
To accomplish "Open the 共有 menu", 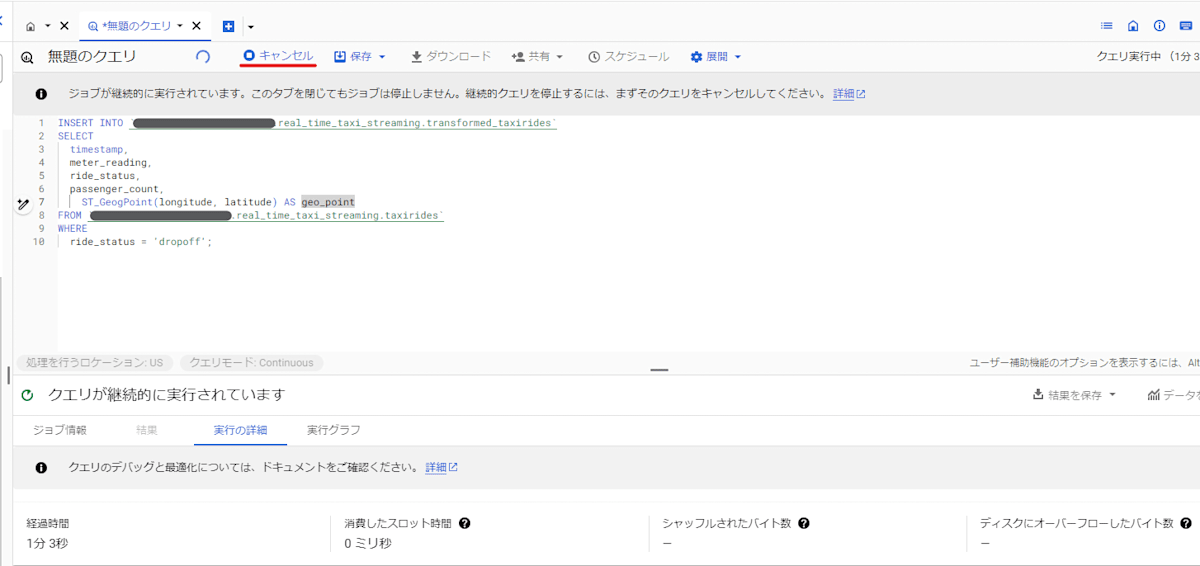I will [x=538, y=57].
